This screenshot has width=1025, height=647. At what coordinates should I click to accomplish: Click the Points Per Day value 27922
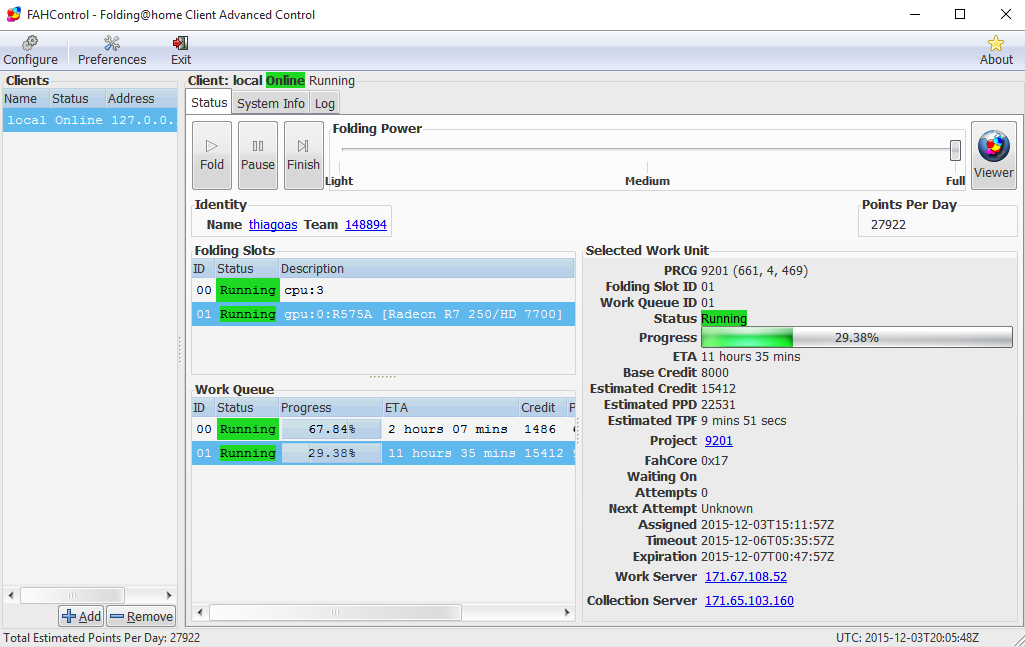point(888,225)
